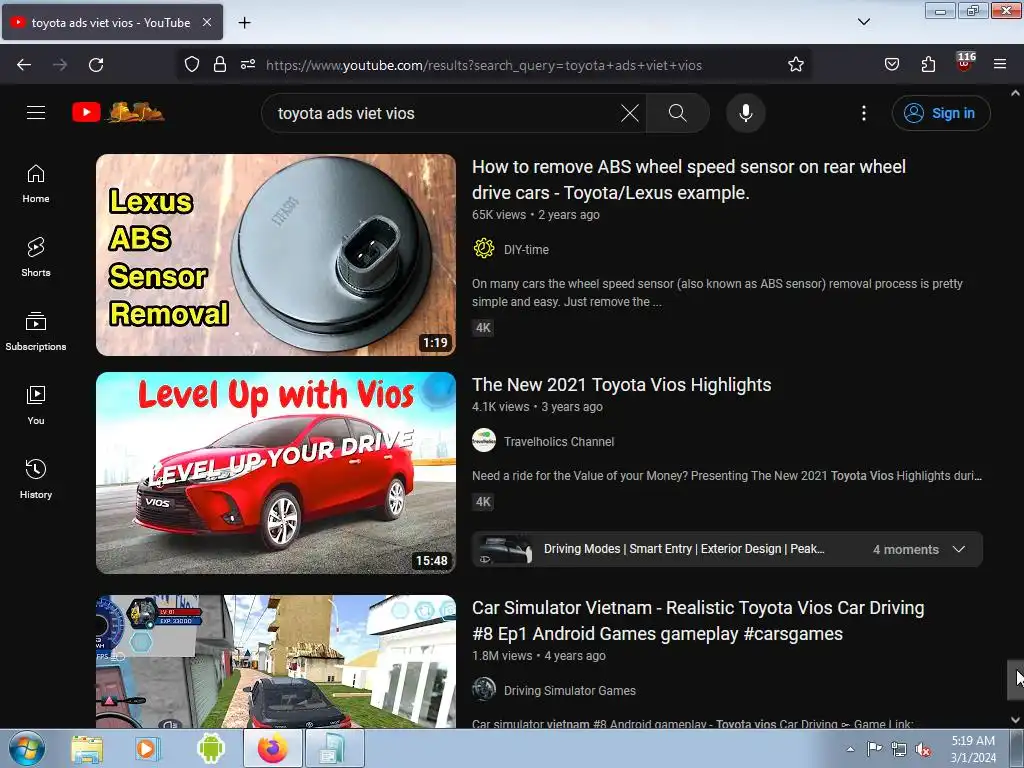
Task: Click the 65K views text
Action: tap(499, 215)
